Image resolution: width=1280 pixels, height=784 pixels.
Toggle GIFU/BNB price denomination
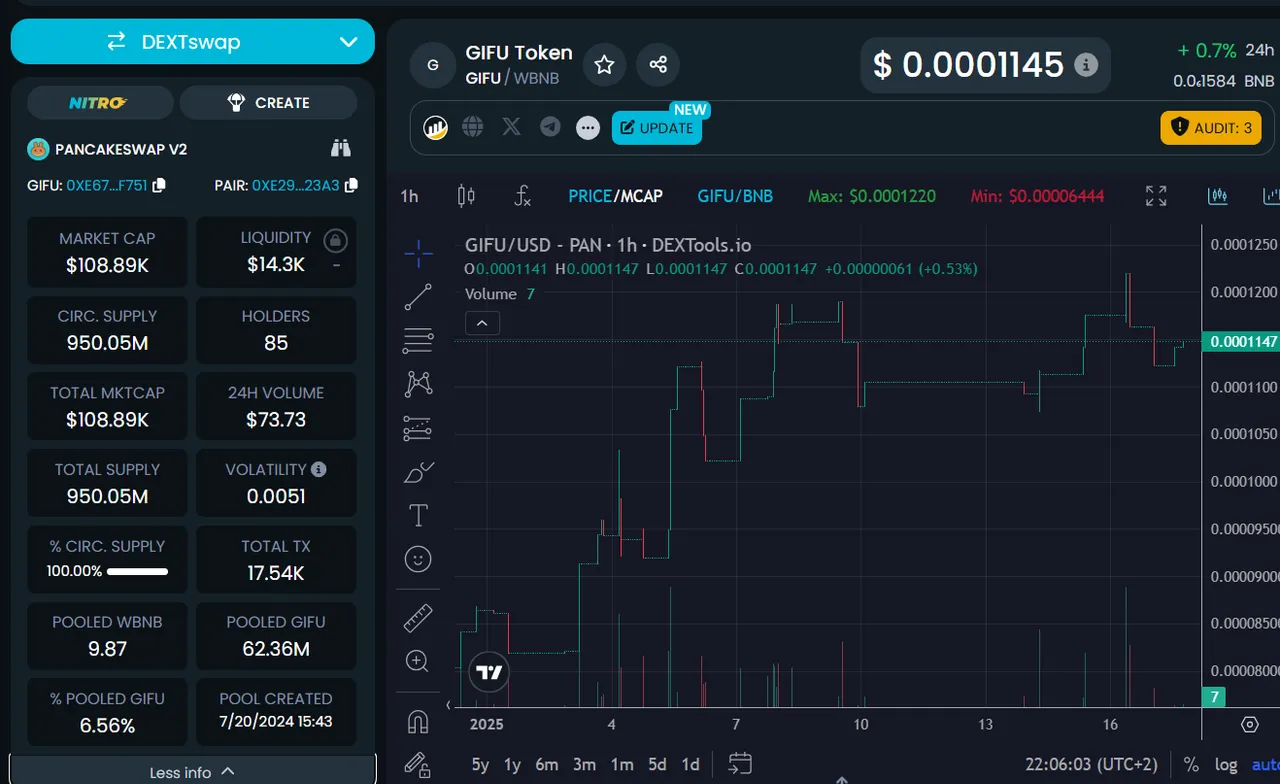(x=735, y=196)
